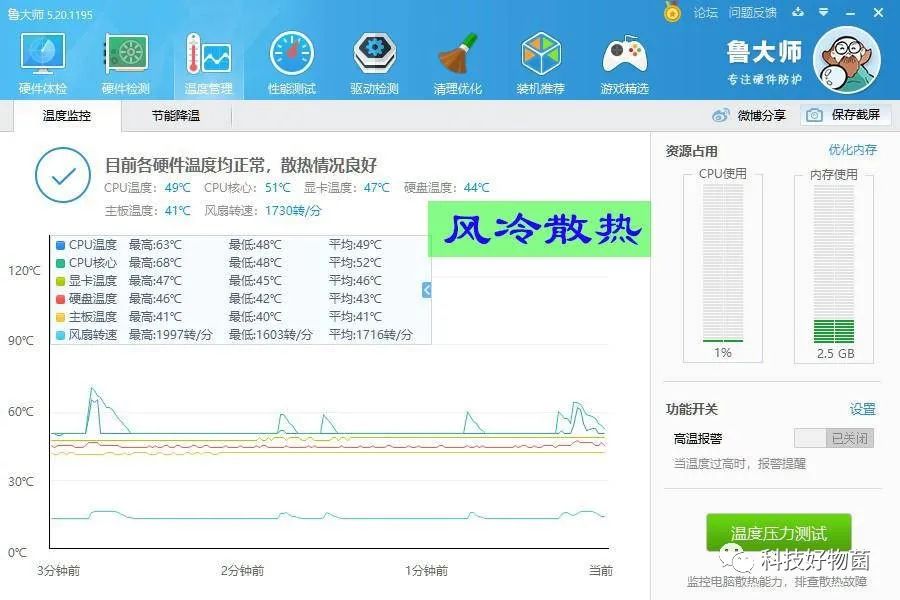This screenshot has width=900, height=600.
Task: Click the CPU核心 51℃ reading
Action: pos(247,188)
